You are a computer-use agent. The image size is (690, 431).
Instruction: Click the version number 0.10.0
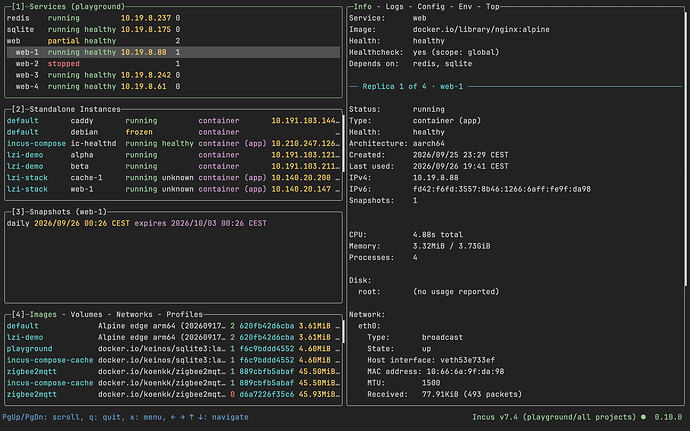[668, 417]
